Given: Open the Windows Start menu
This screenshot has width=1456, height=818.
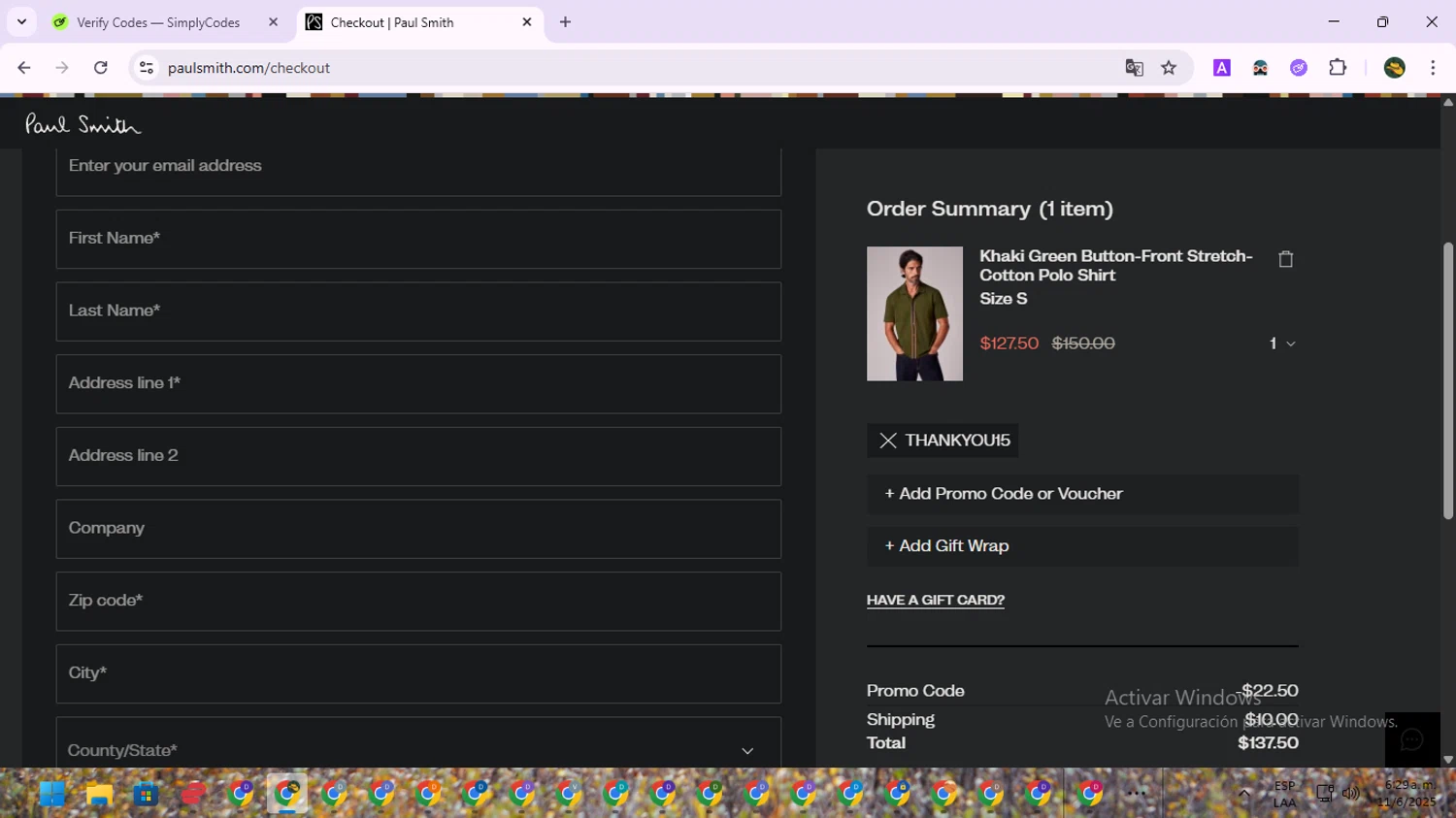Looking at the screenshot, I should coord(52,794).
